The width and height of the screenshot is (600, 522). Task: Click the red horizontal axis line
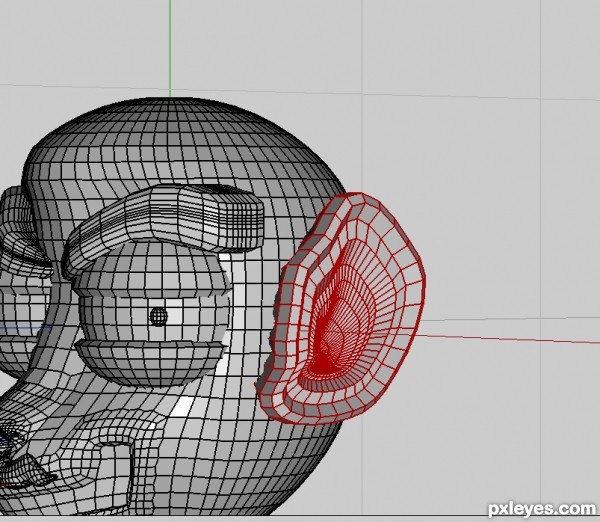(509, 338)
